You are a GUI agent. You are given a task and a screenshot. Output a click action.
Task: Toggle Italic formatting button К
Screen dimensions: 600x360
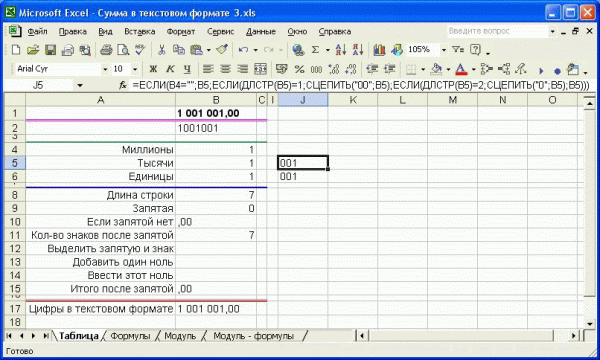(x=170, y=69)
